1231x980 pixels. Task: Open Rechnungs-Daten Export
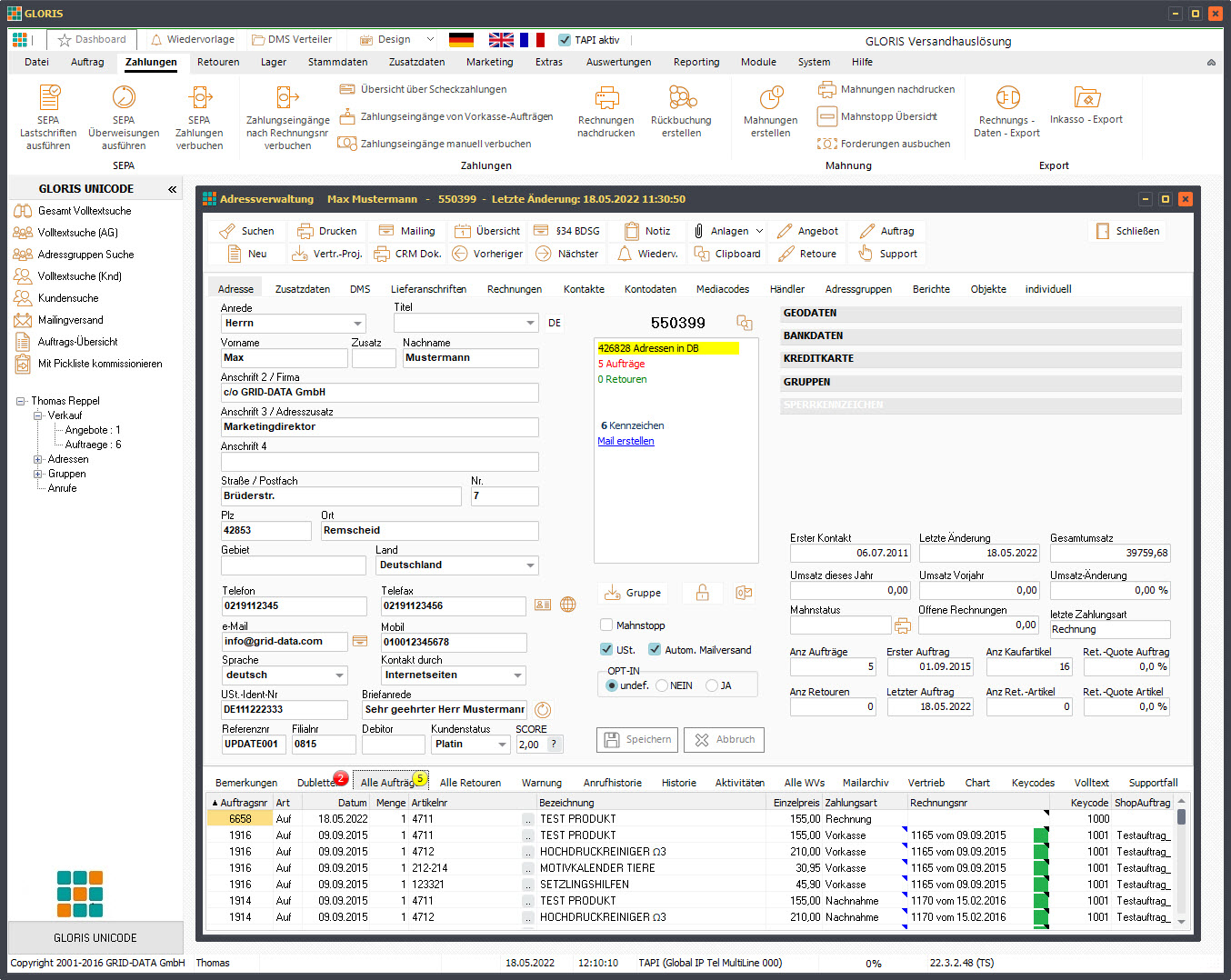(1006, 112)
